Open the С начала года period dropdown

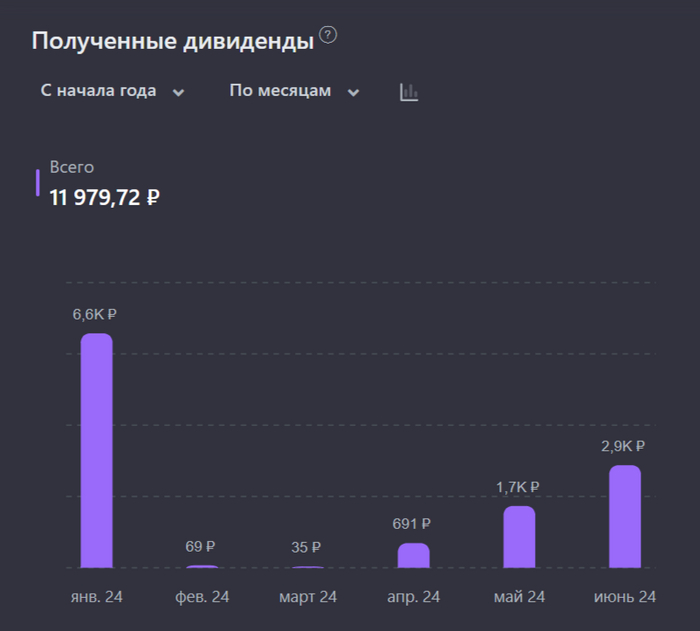pyautogui.click(x=112, y=91)
